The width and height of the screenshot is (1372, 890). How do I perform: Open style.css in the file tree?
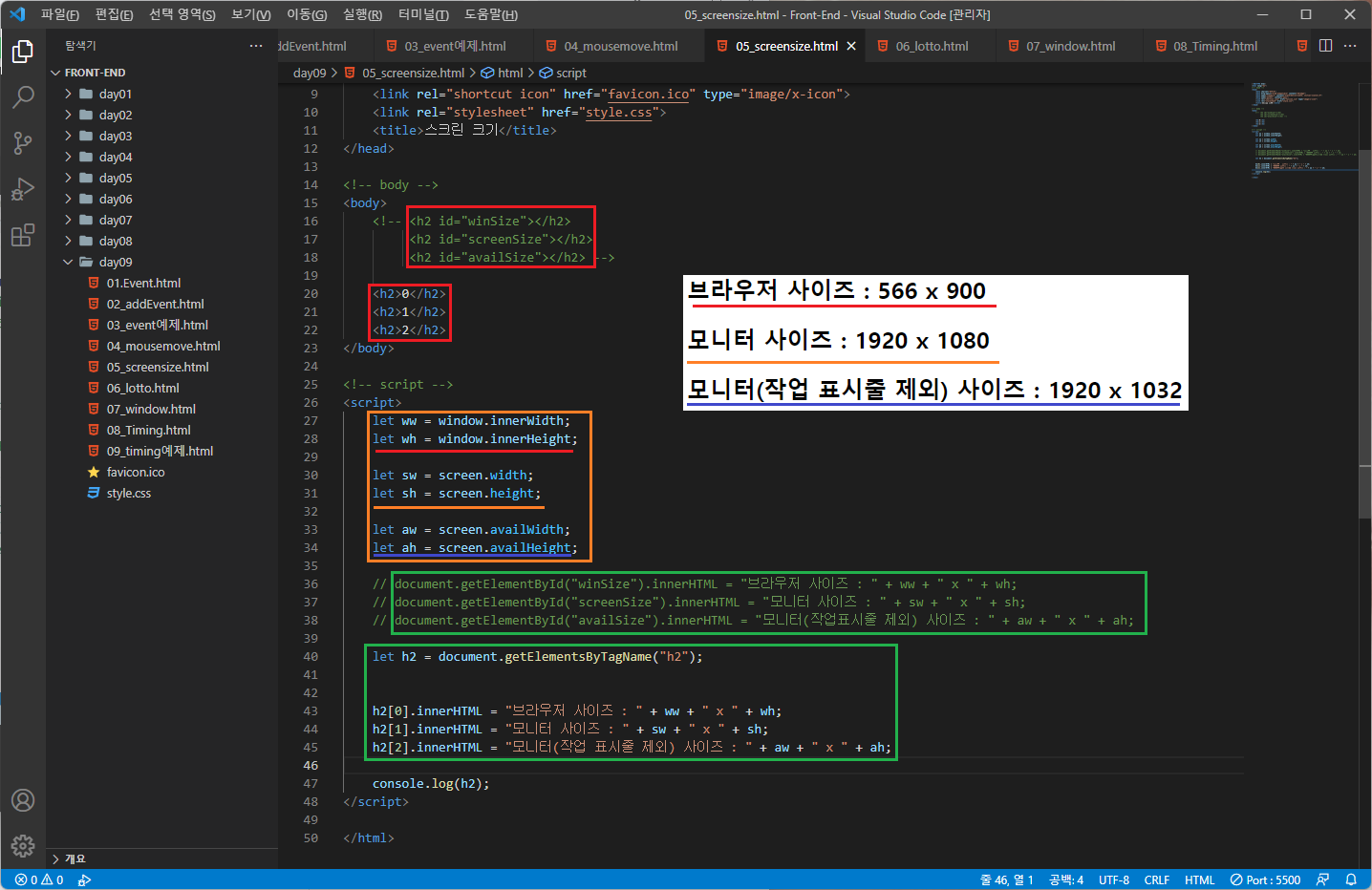(x=129, y=493)
